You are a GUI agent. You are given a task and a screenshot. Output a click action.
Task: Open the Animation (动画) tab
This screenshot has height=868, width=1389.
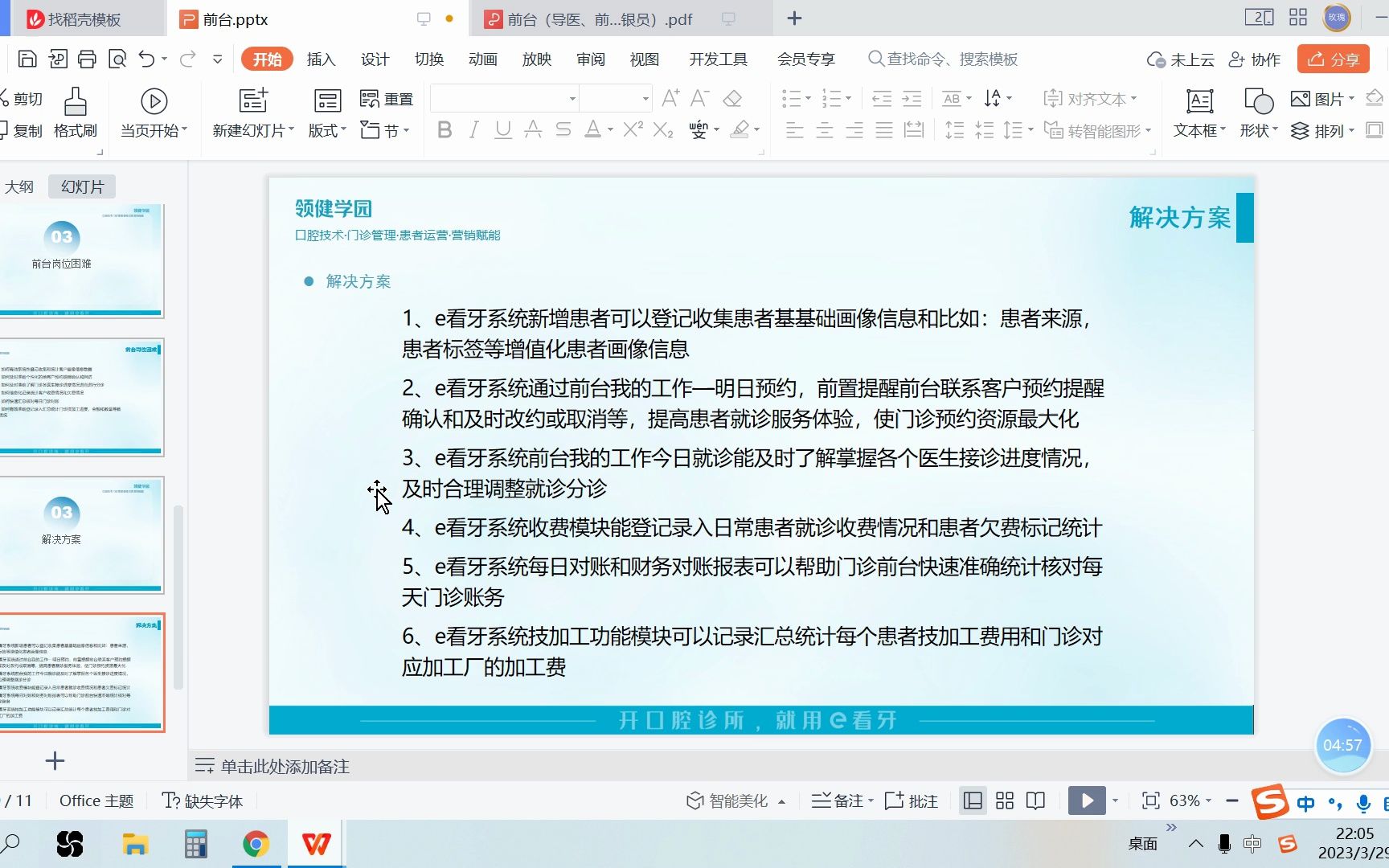pyautogui.click(x=482, y=59)
